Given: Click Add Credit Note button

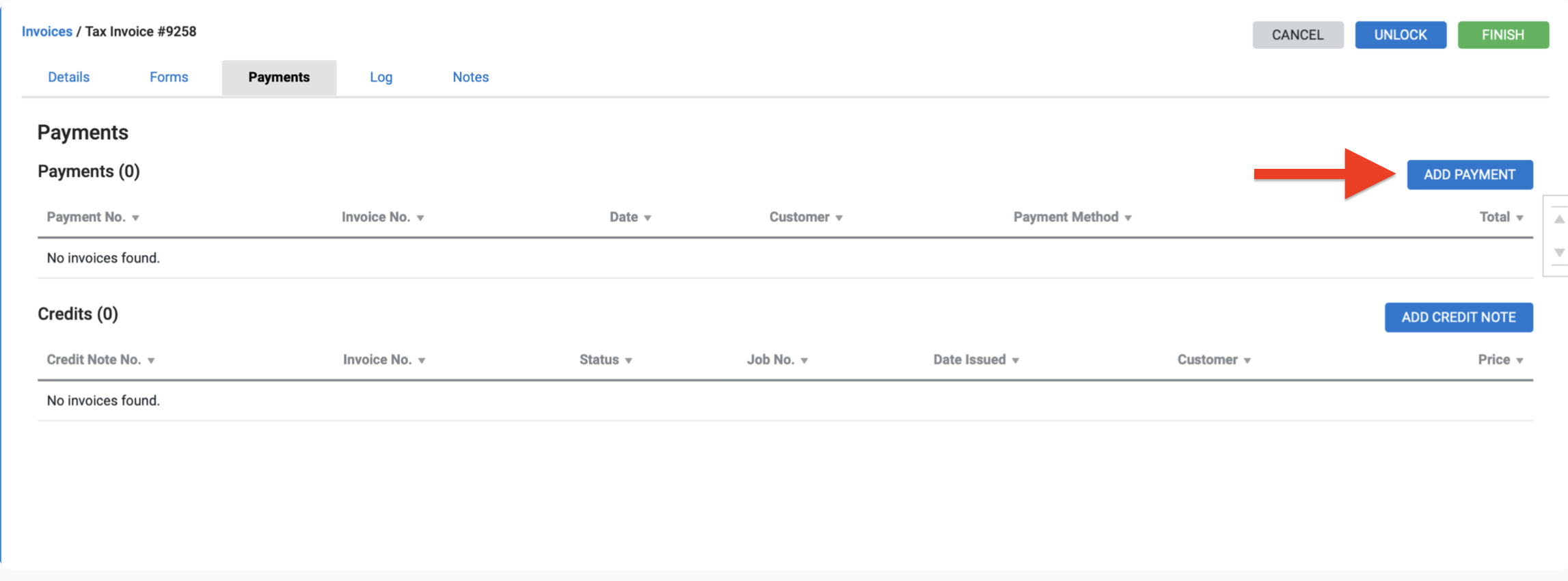Looking at the screenshot, I should click(1459, 317).
